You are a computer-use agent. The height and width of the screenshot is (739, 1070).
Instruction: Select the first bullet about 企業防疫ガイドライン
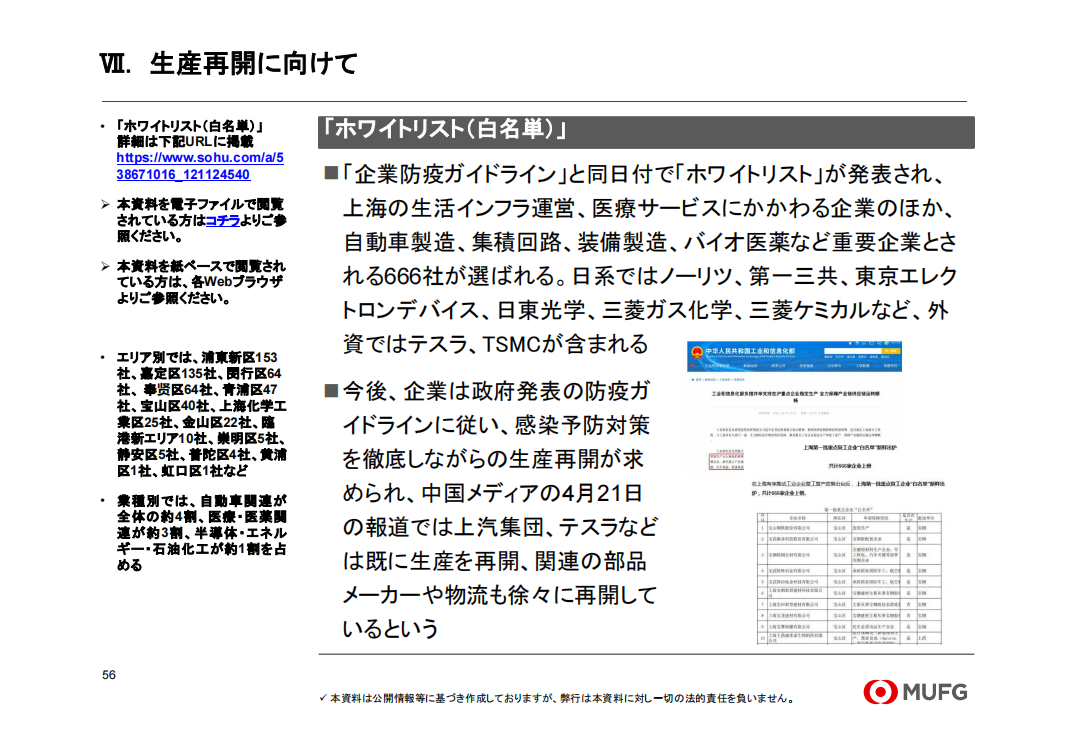coord(641,259)
